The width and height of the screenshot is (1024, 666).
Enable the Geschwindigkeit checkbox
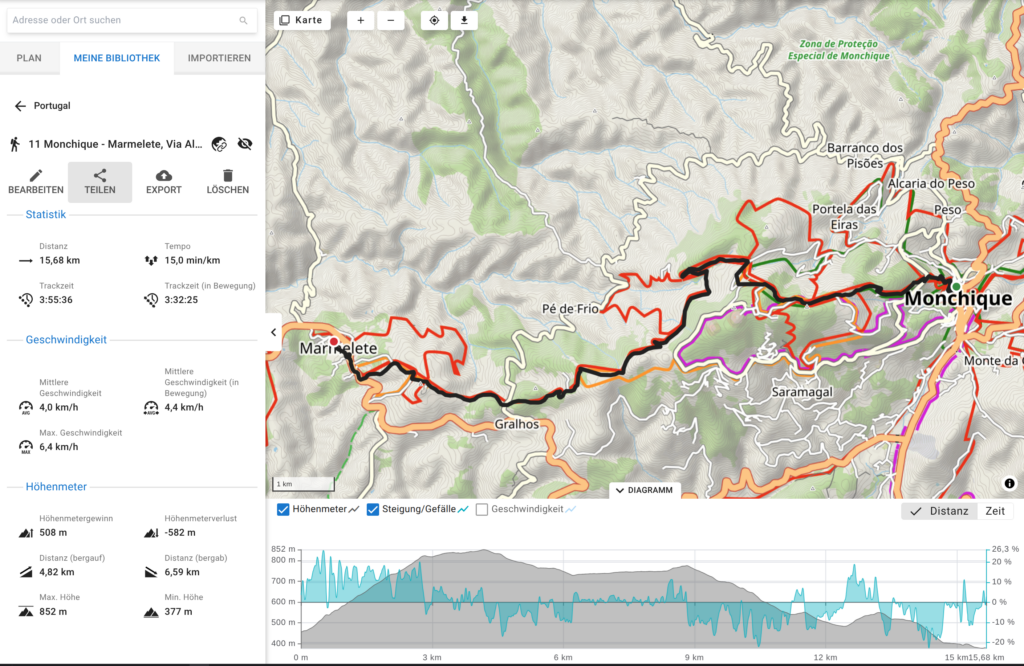(x=482, y=510)
